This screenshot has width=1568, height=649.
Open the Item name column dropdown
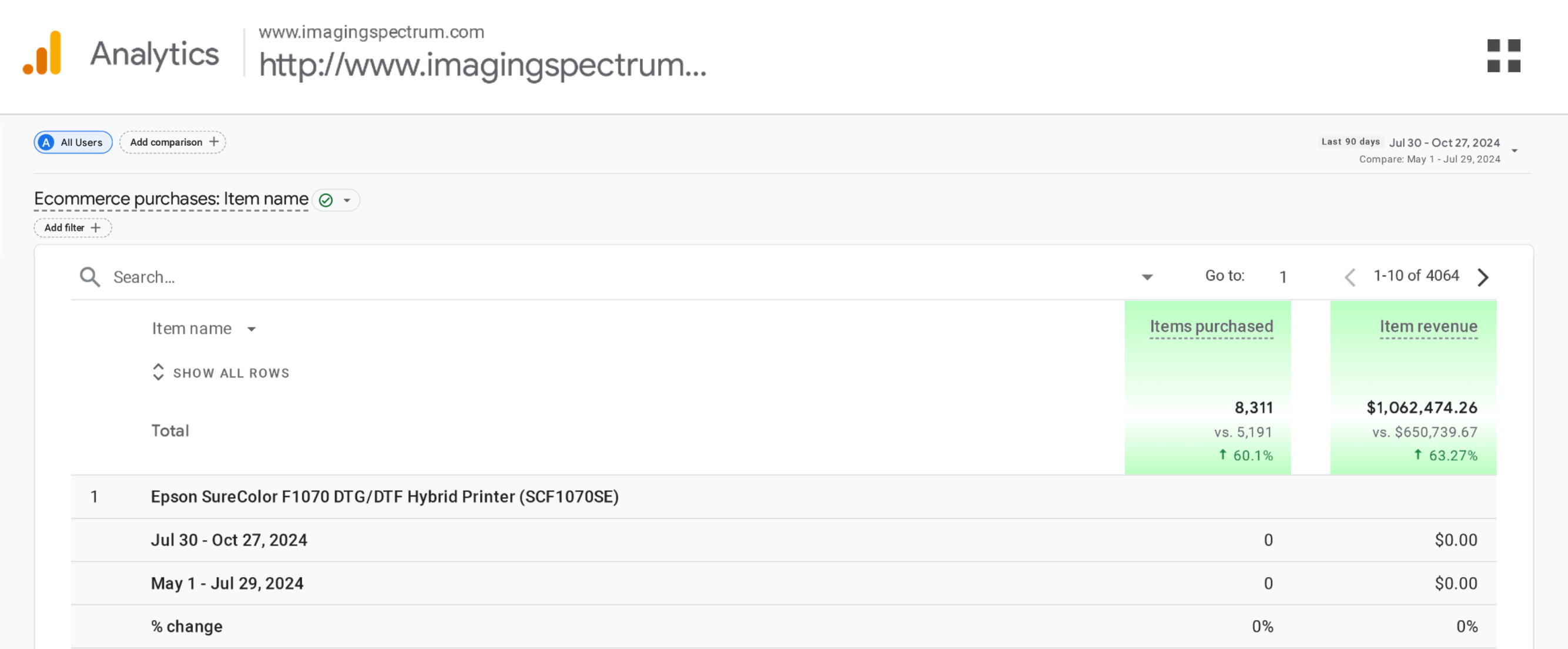tap(252, 329)
